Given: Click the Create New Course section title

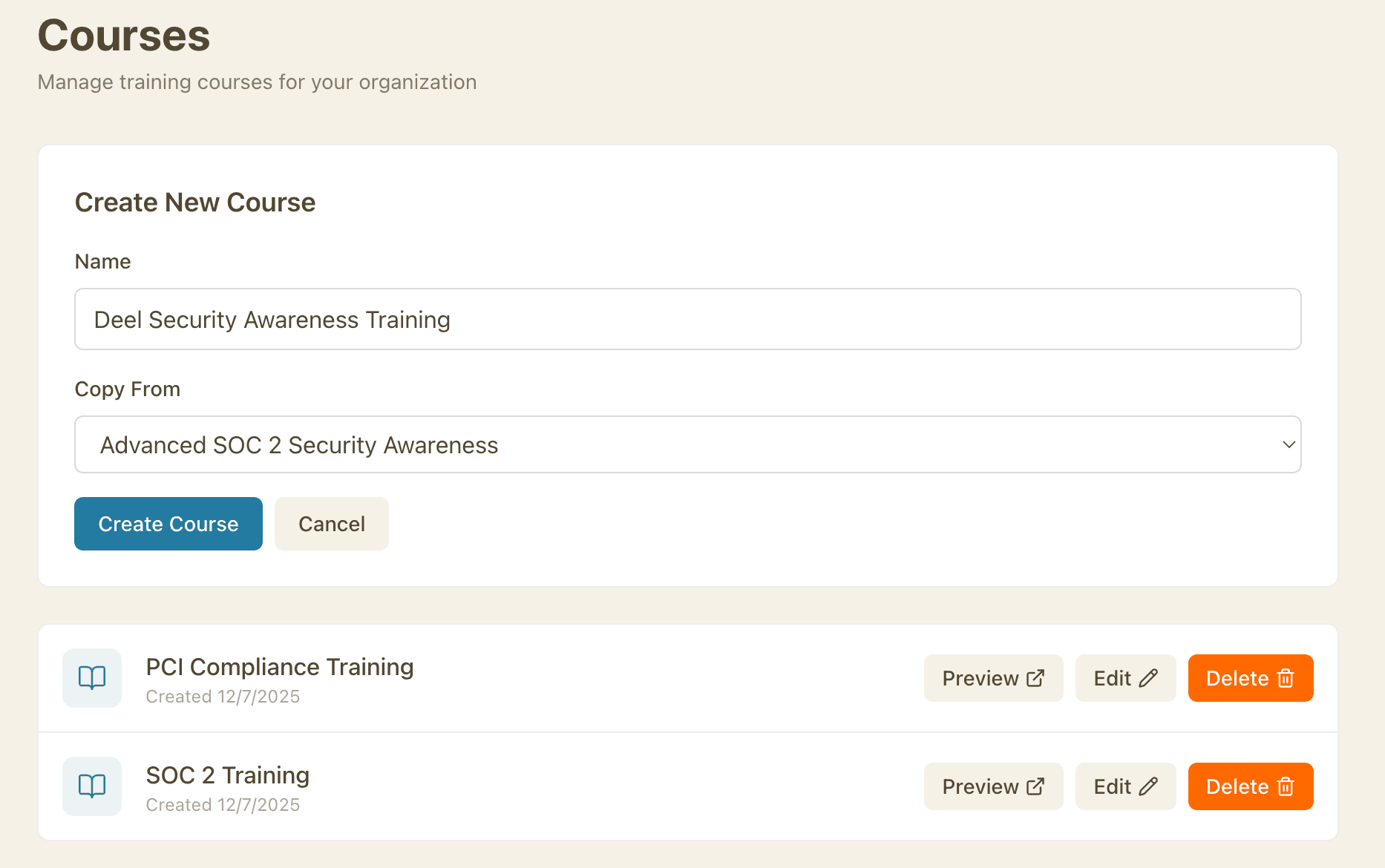Looking at the screenshot, I should click(x=194, y=202).
